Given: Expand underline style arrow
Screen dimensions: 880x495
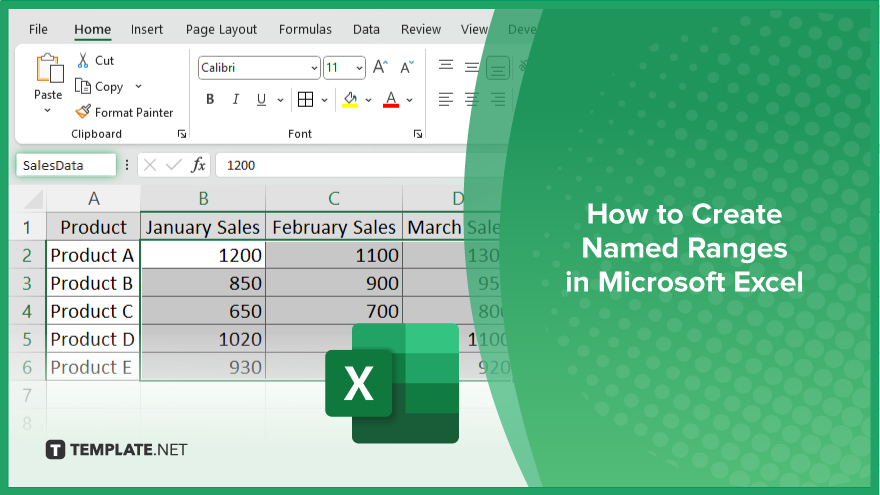Looking at the screenshot, I should 280,100.
